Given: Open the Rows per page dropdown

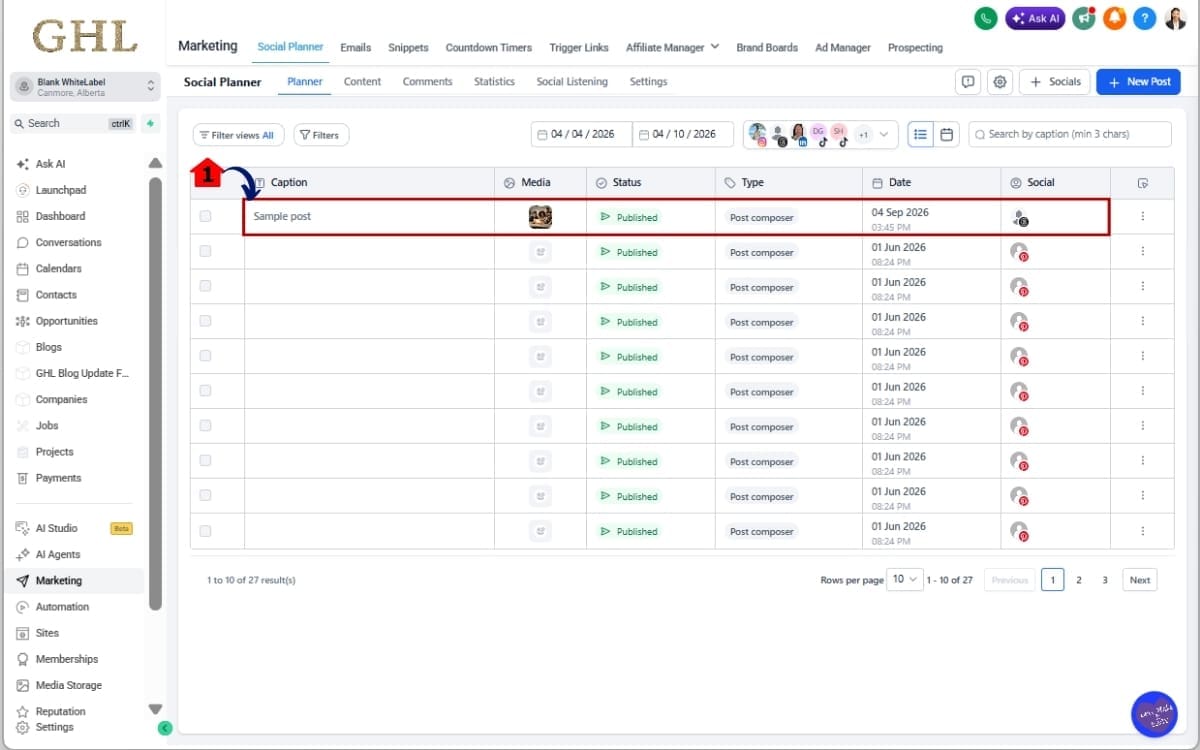Looking at the screenshot, I should pyautogui.click(x=906, y=580).
